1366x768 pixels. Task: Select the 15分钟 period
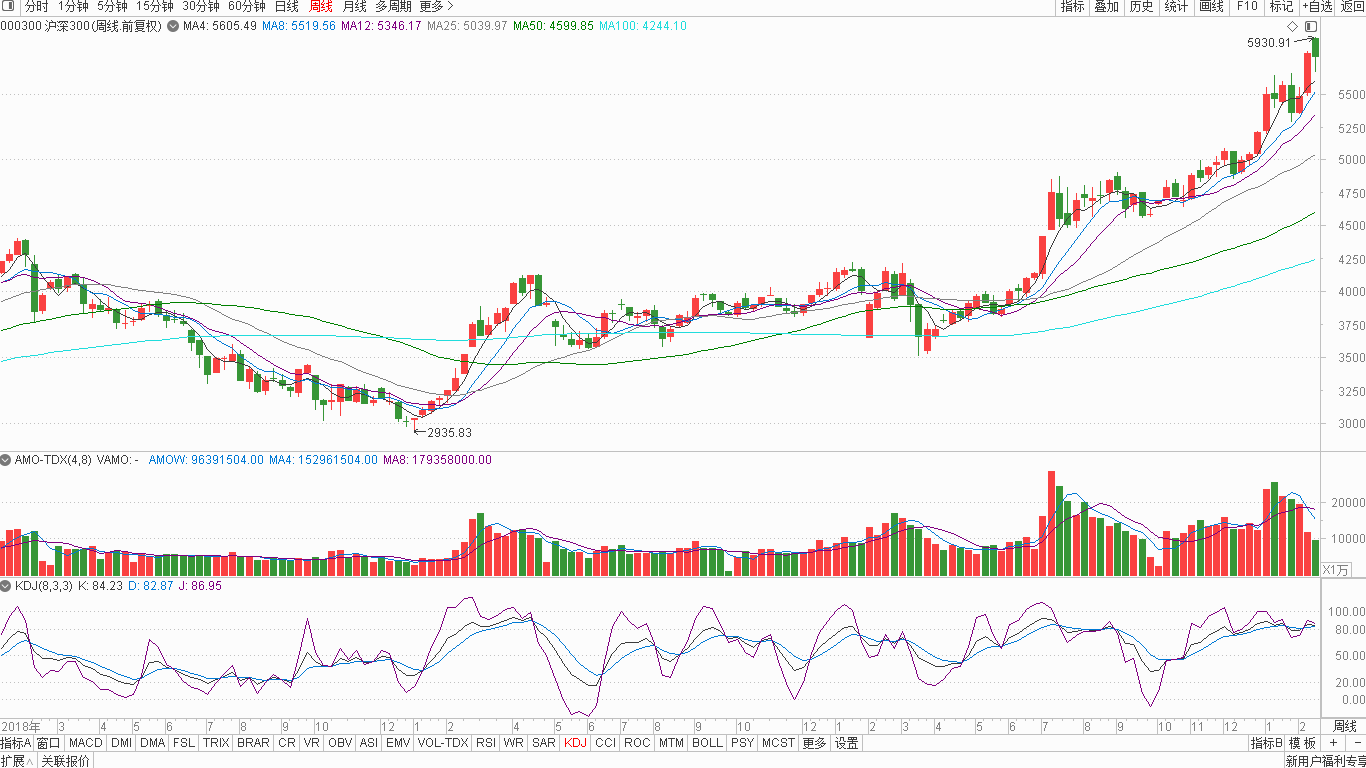coord(155,6)
